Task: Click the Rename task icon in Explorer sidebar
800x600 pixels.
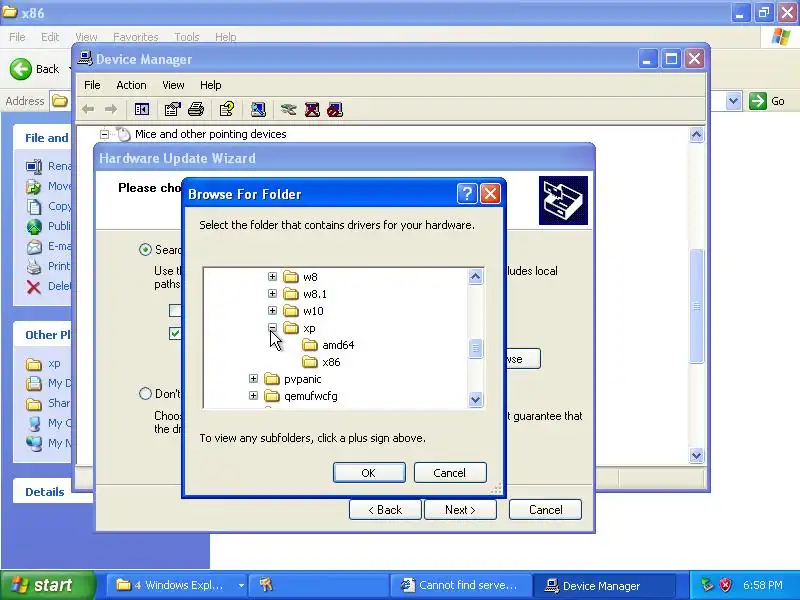Action: point(34,166)
